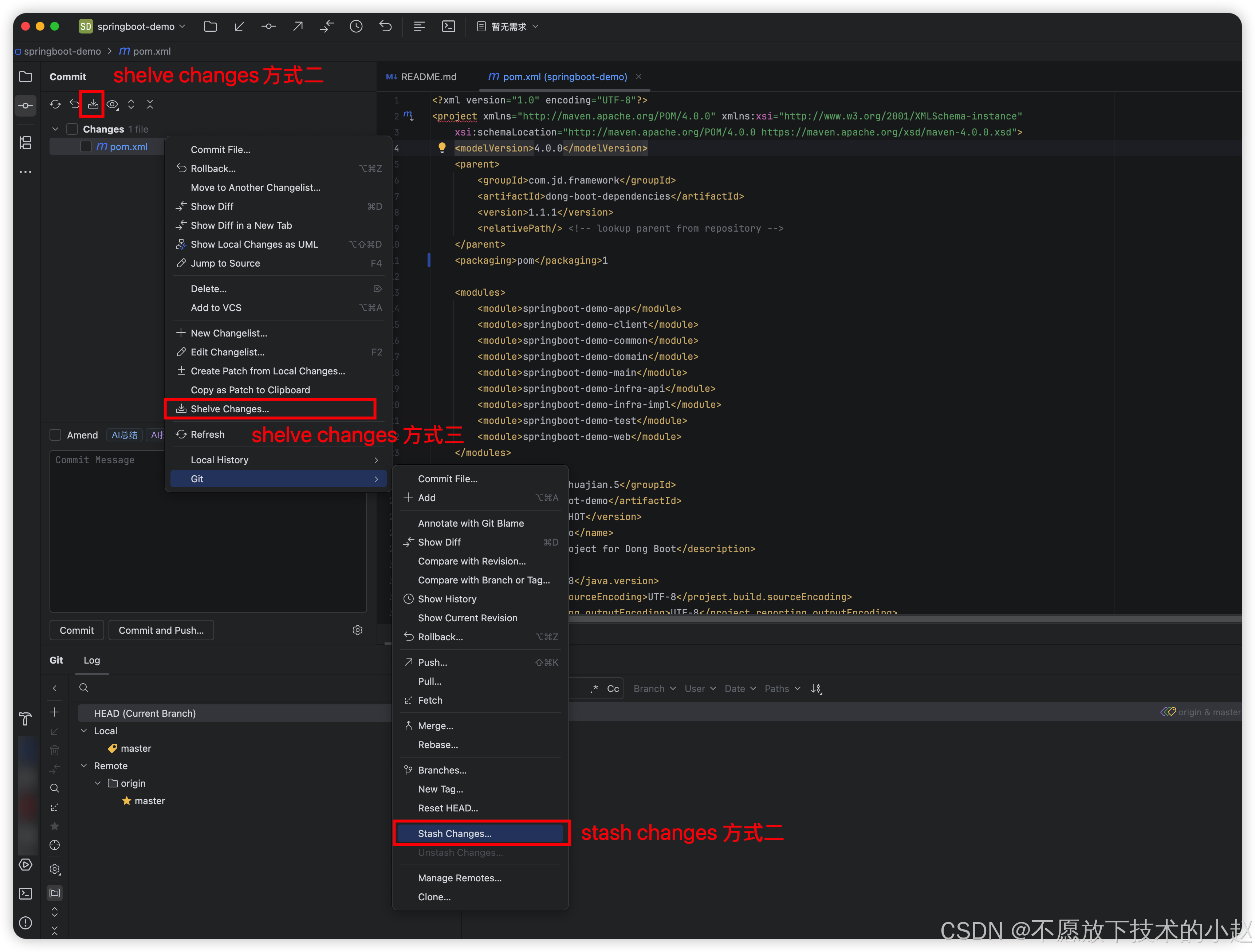
Task: Open the Terminal sidebar icon at bottom left
Action: coord(25,894)
